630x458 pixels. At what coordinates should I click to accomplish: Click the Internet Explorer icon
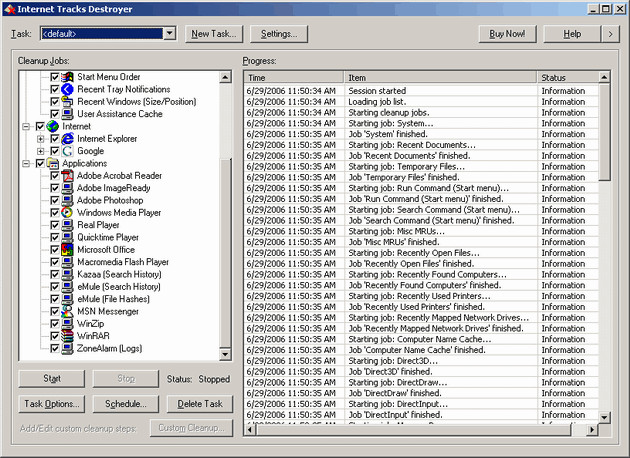click(67, 139)
